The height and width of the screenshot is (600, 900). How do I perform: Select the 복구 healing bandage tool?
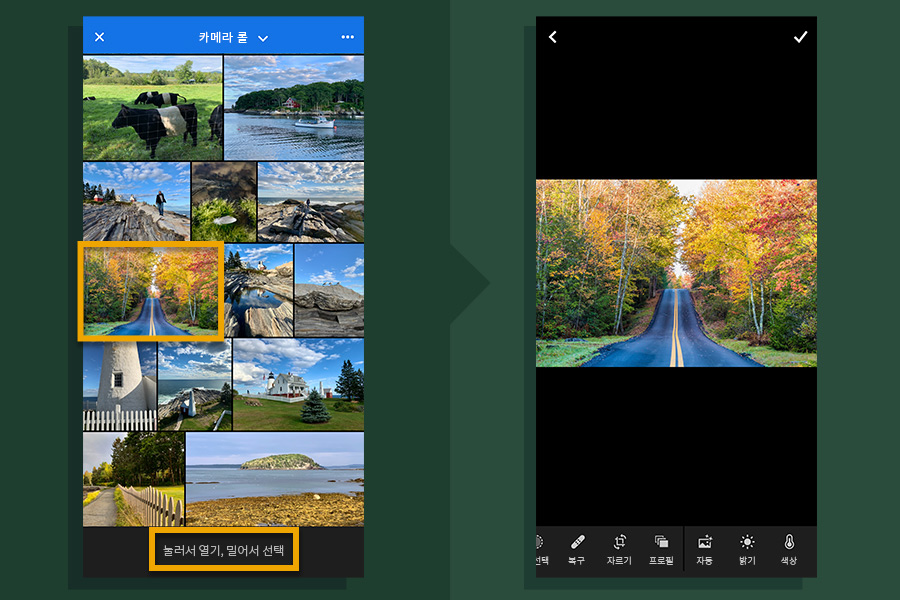[577, 549]
